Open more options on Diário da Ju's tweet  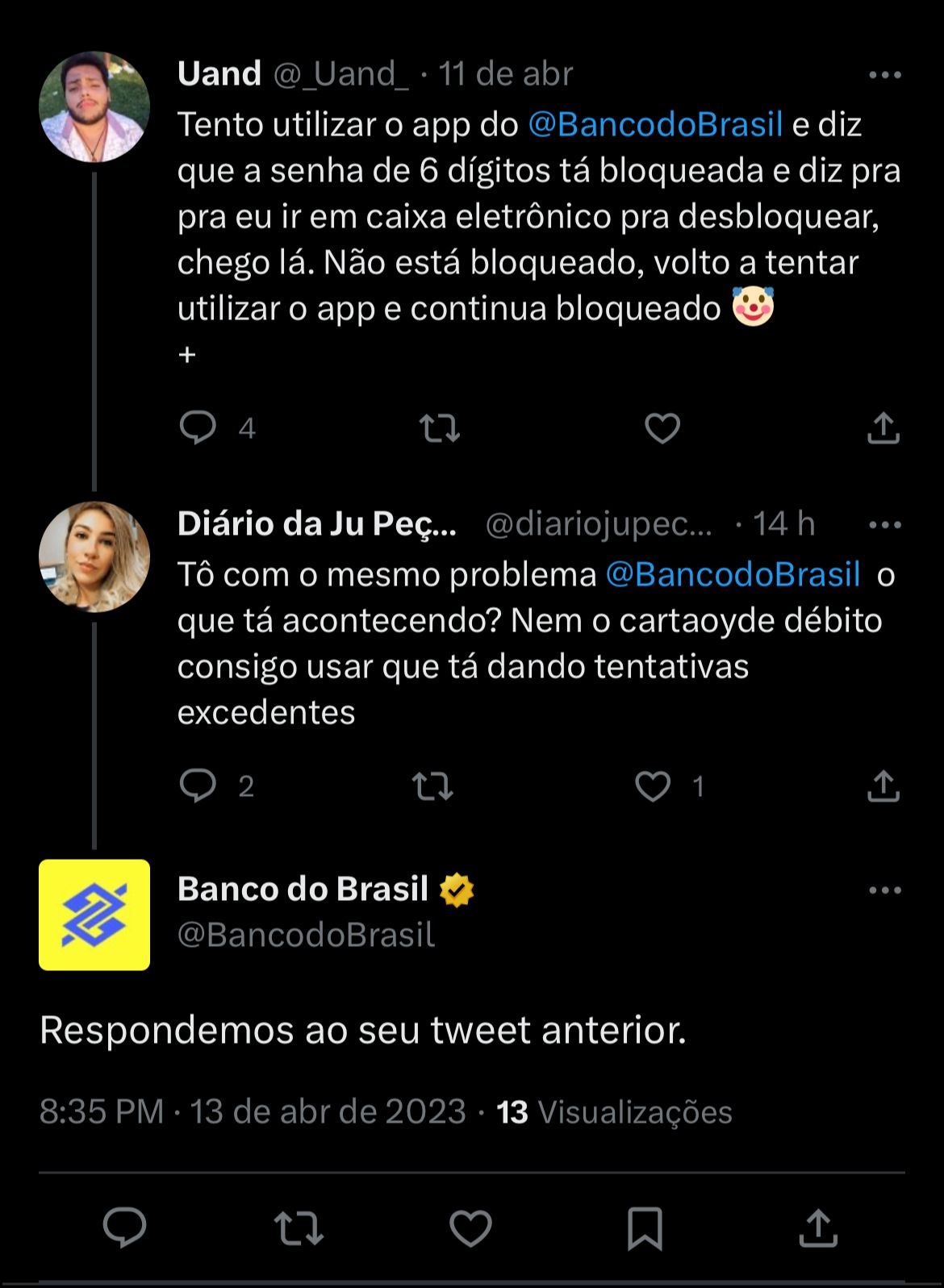click(x=884, y=525)
